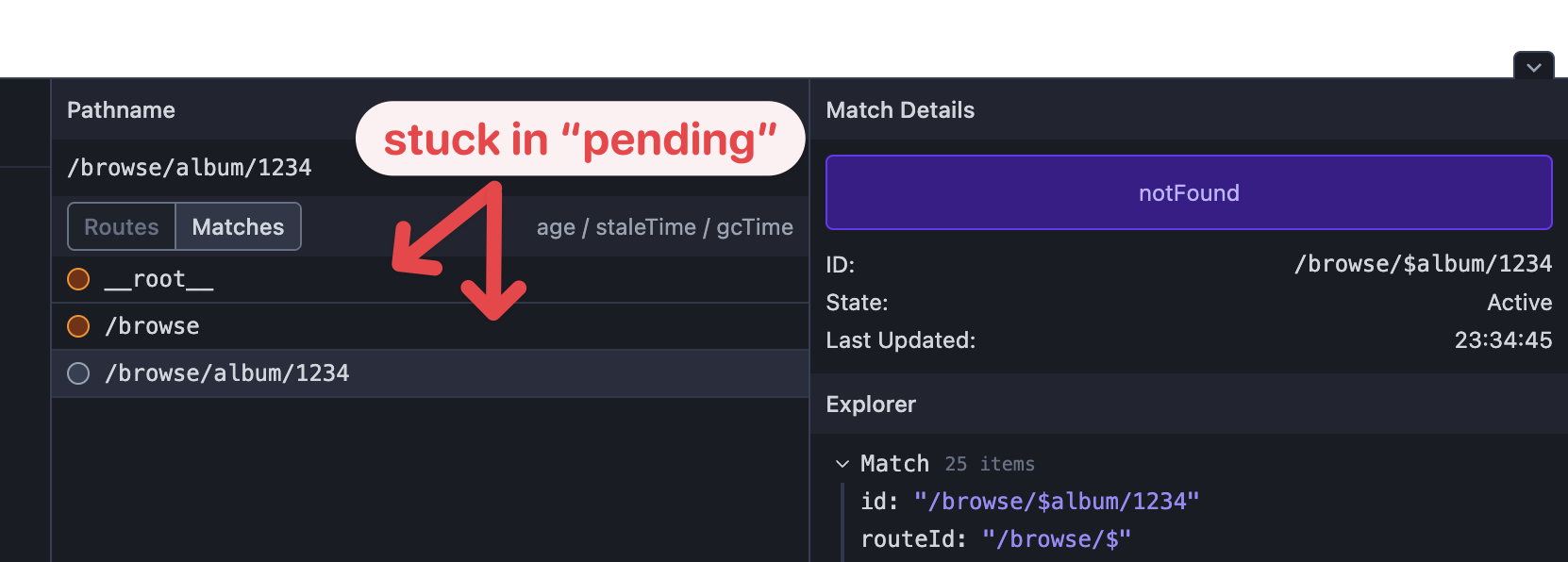Click the Match Details header
The width and height of the screenshot is (1568, 562).
[900, 110]
